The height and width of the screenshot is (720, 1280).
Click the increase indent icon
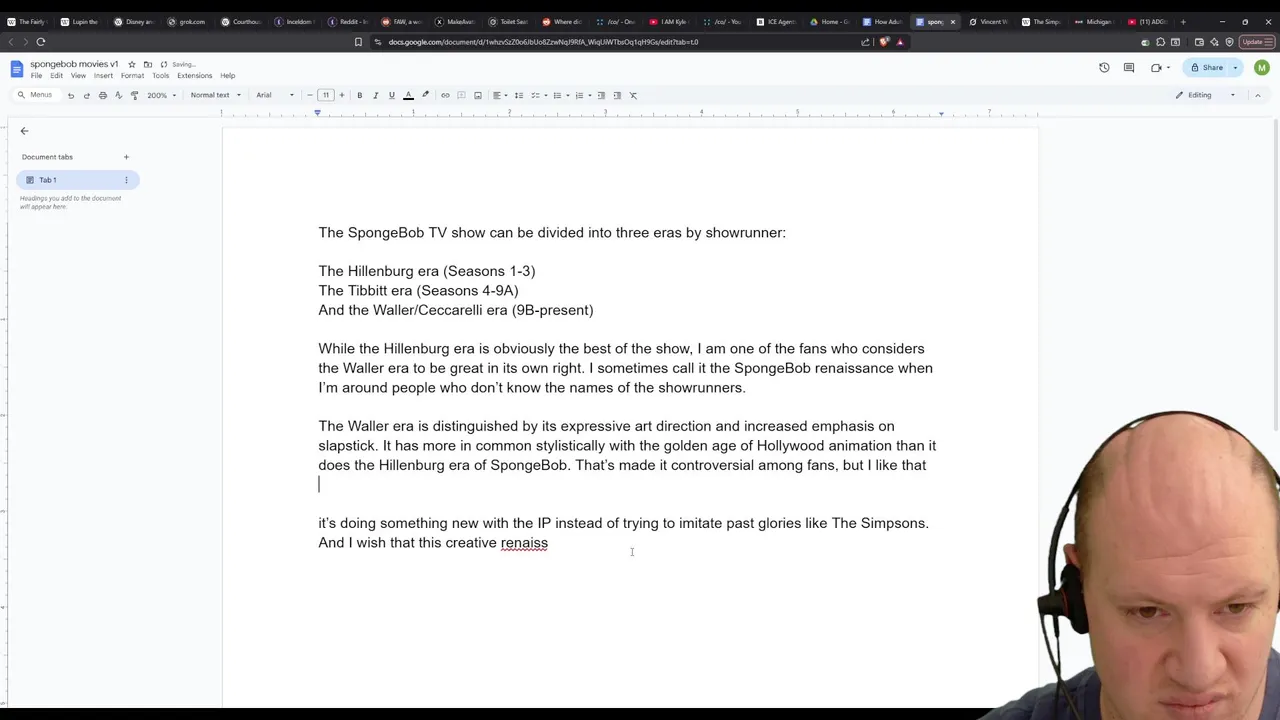(617, 95)
